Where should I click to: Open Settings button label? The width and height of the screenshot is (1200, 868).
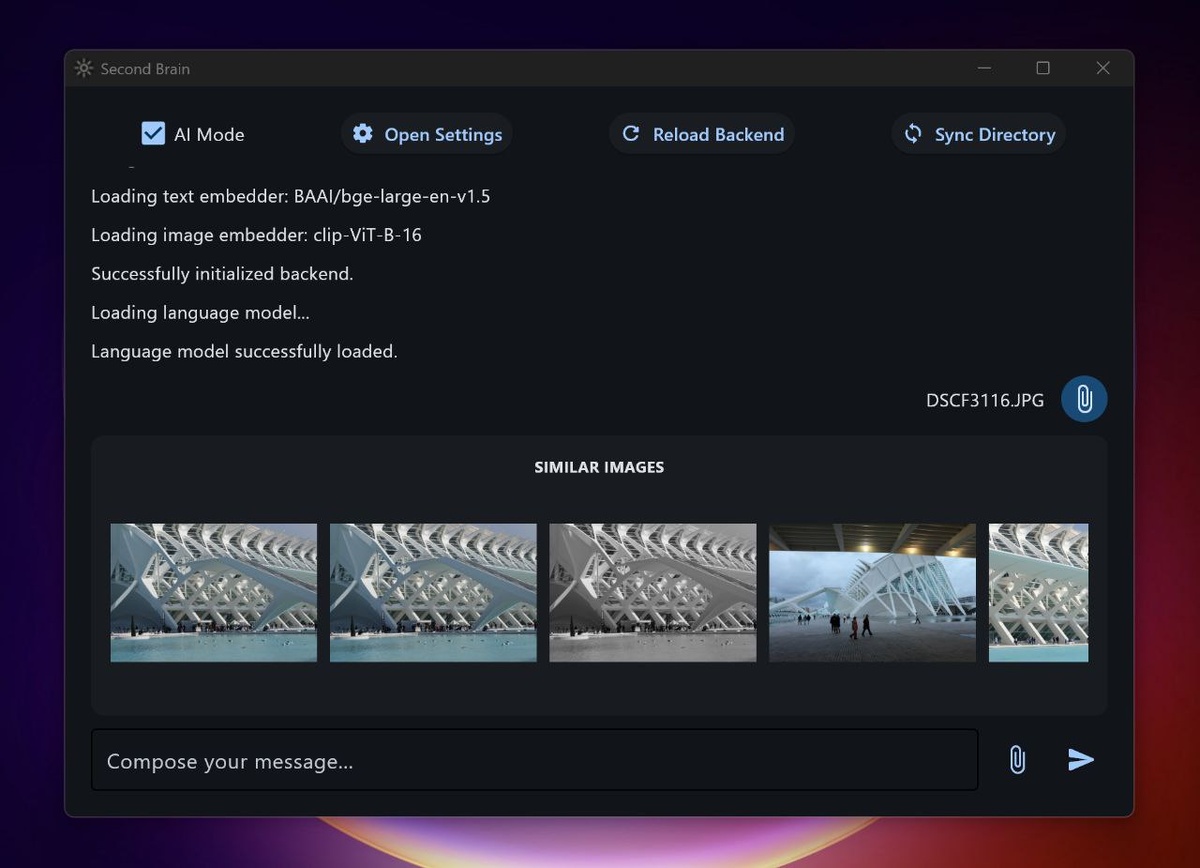[443, 134]
